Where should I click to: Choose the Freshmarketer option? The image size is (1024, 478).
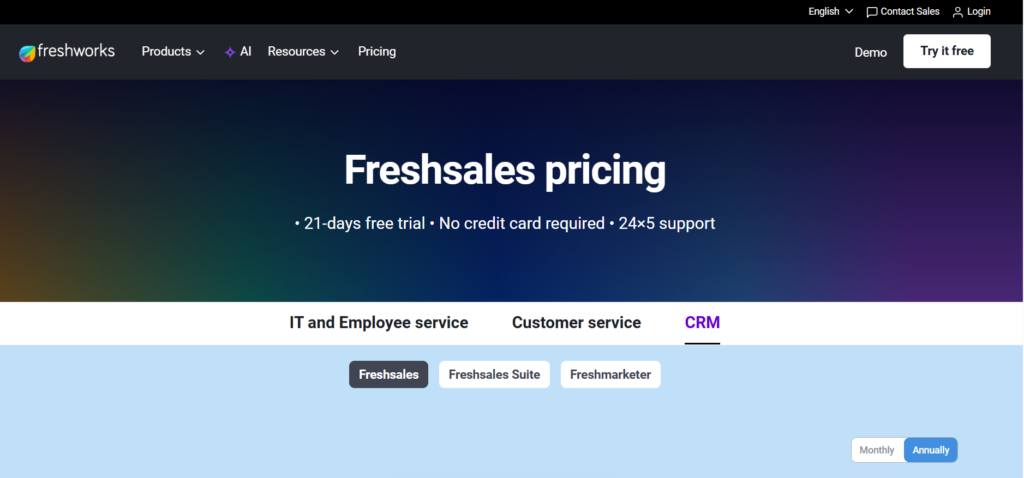coord(610,375)
